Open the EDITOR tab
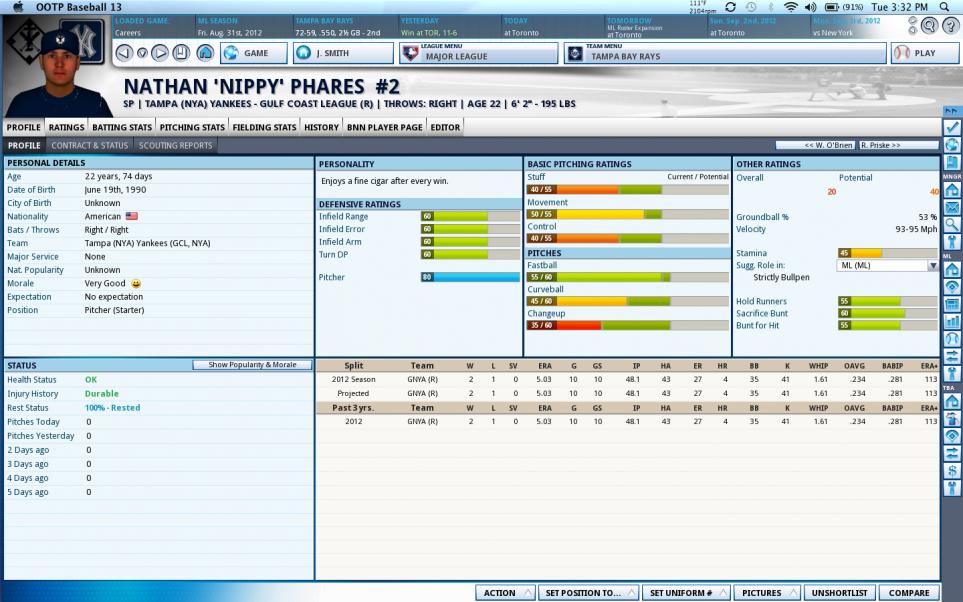963x602 pixels. tap(445, 127)
